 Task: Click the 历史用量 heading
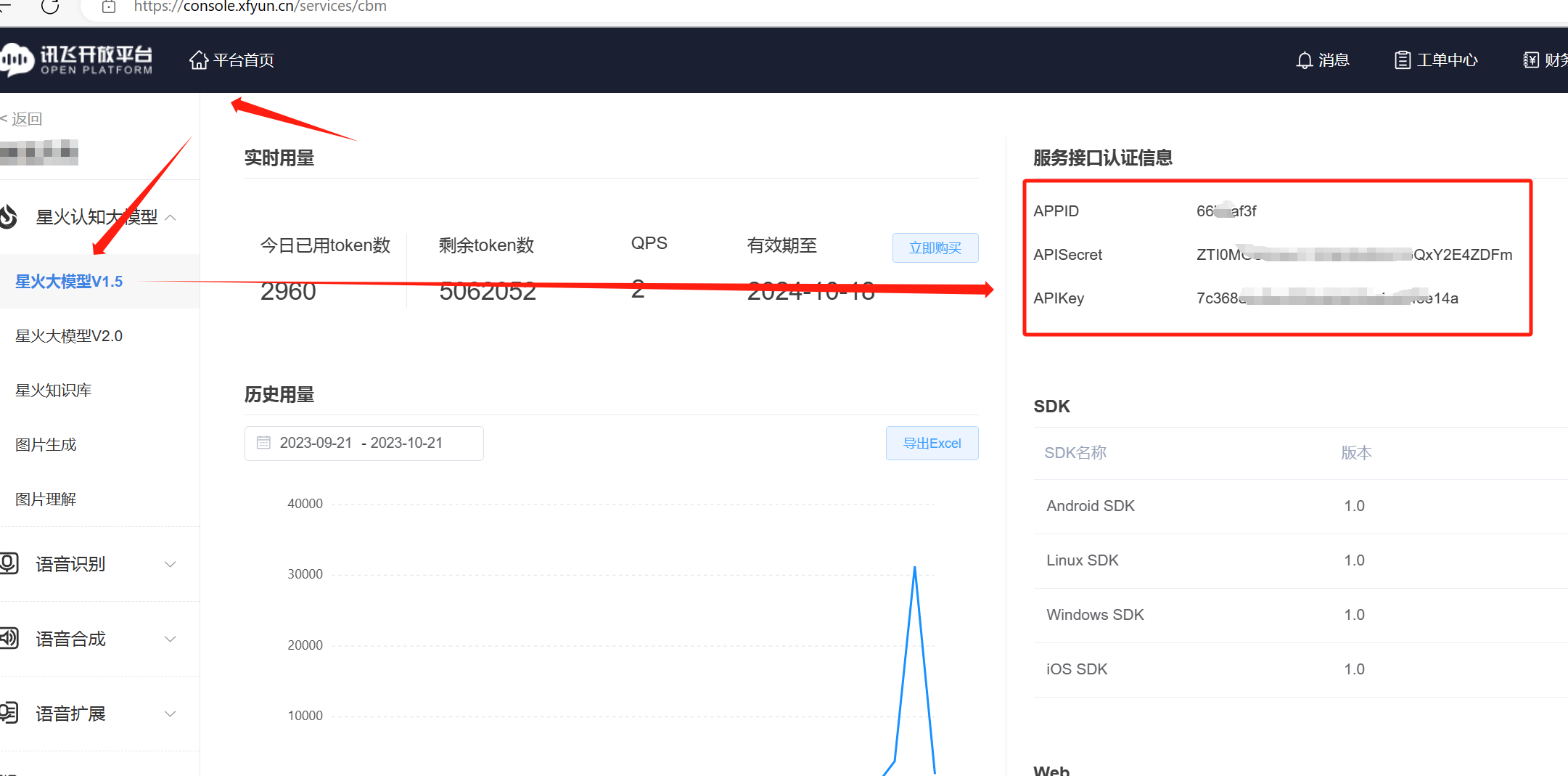[279, 394]
